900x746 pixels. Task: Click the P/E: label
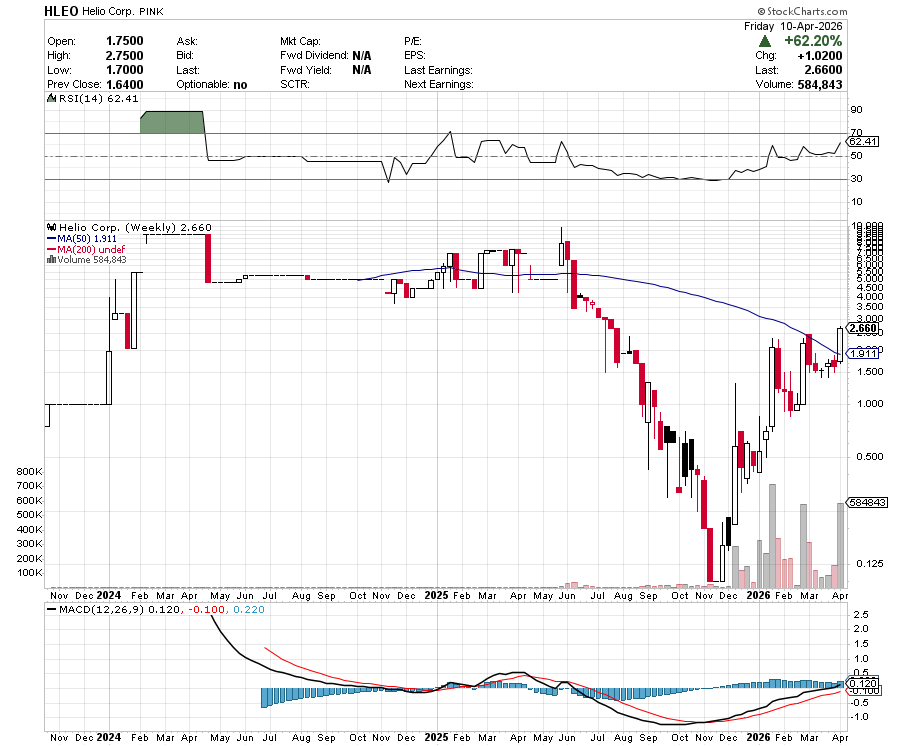(413, 41)
